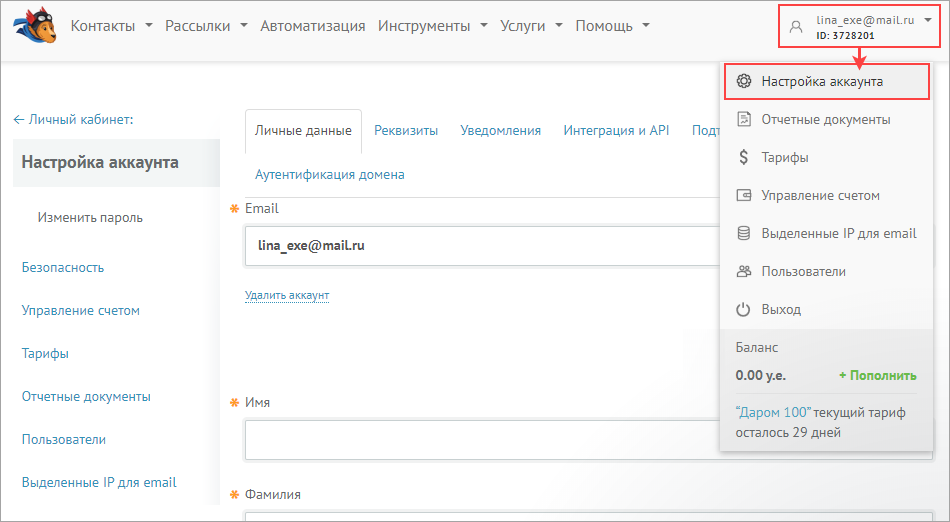Open the Уведомления tab
Image resolution: width=950 pixels, height=522 pixels.
coord(500,130)
